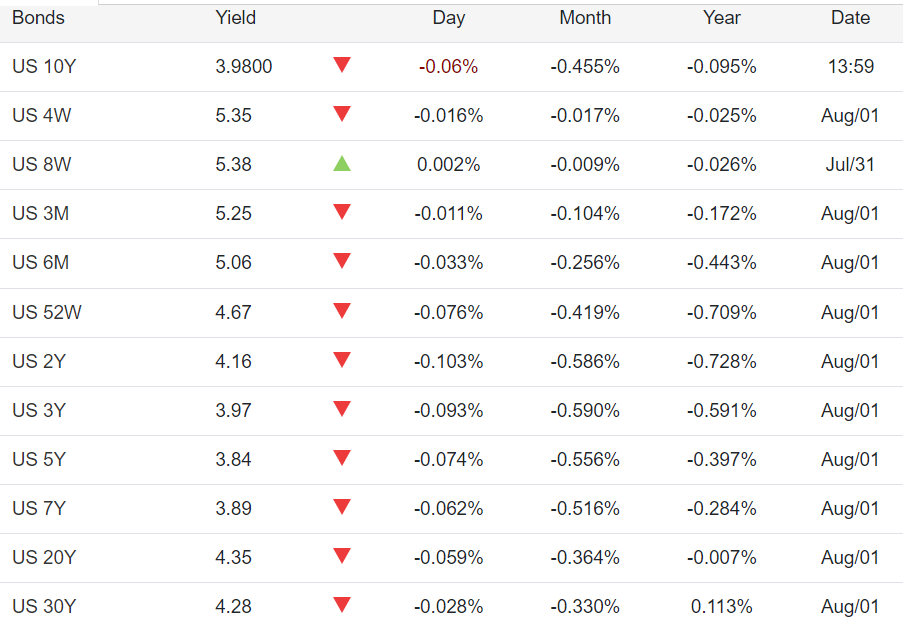Open the US 2Y bond link
This screenshot has width=903, height=631.
39,361
